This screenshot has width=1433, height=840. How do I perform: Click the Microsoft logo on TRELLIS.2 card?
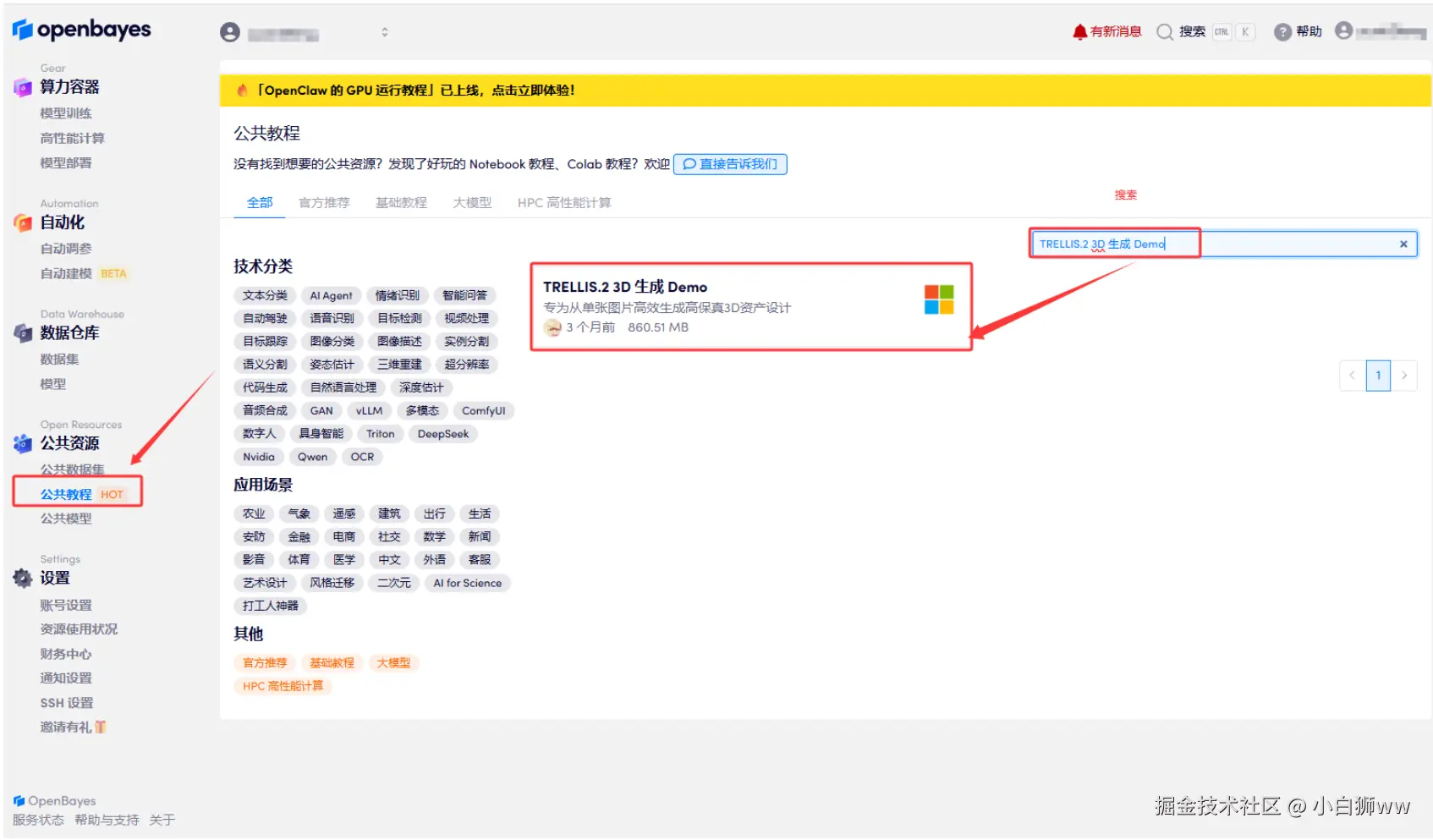[939, 299]
